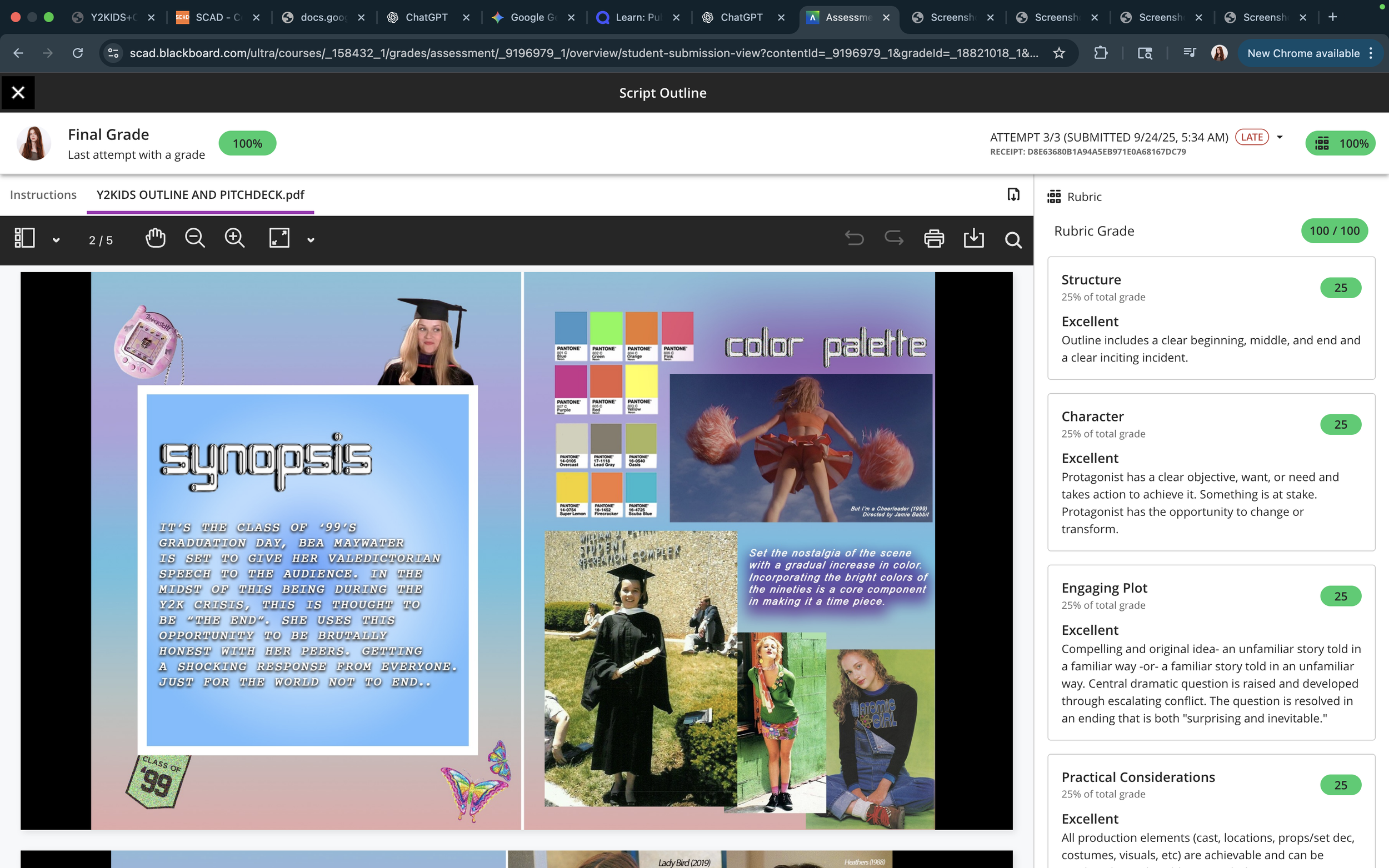
Task: Switch to the Instructions tab
Action: [43, 194]
